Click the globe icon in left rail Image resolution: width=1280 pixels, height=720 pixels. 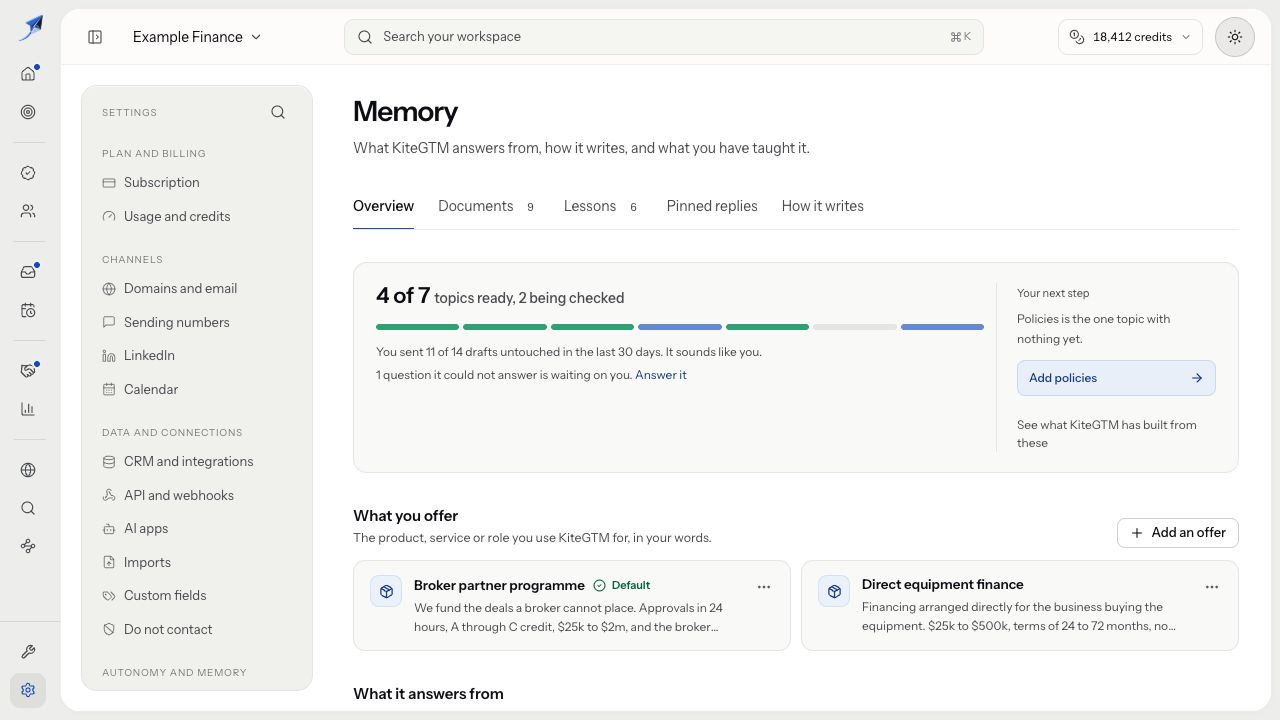[28, 470]
